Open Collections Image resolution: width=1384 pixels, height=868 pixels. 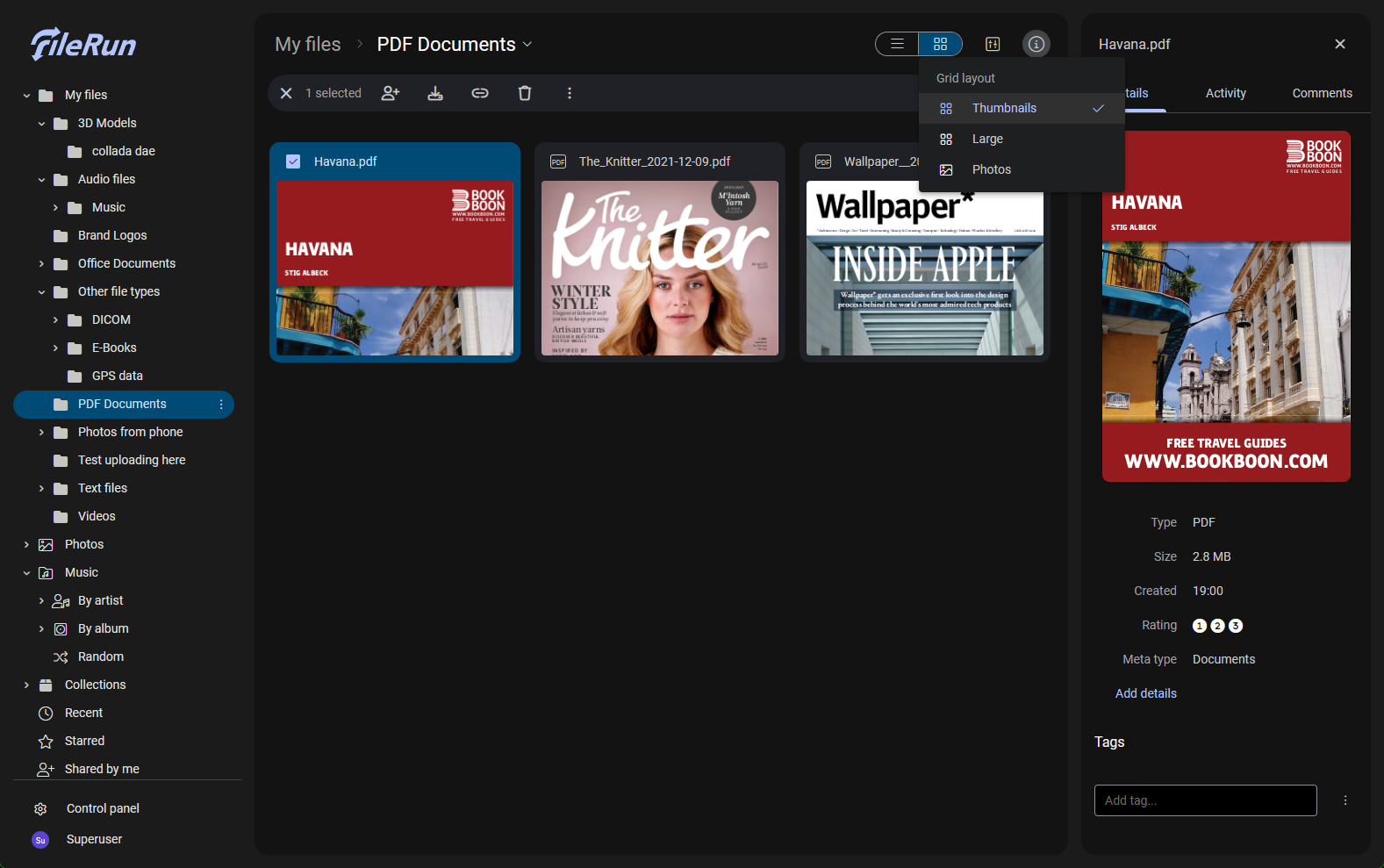95,685
